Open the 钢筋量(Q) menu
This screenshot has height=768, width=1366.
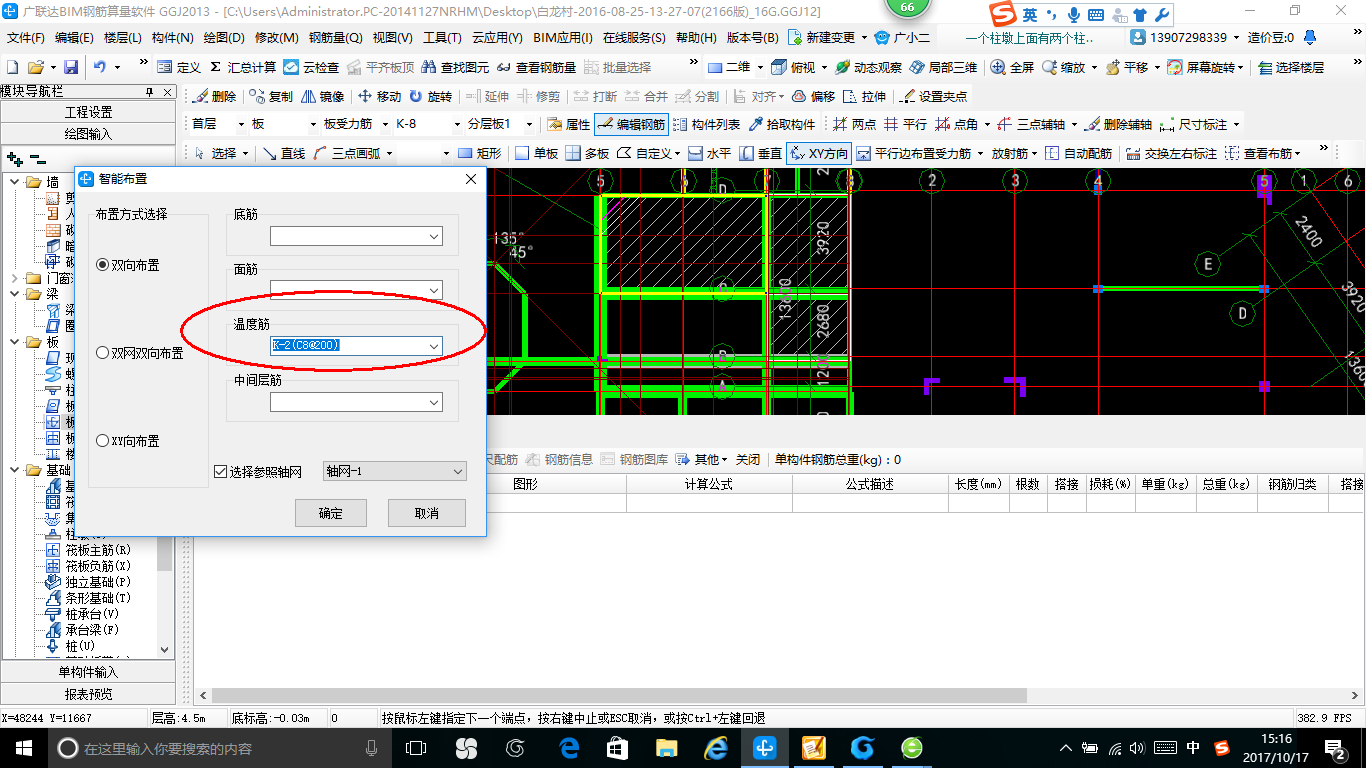pos(335,38)
